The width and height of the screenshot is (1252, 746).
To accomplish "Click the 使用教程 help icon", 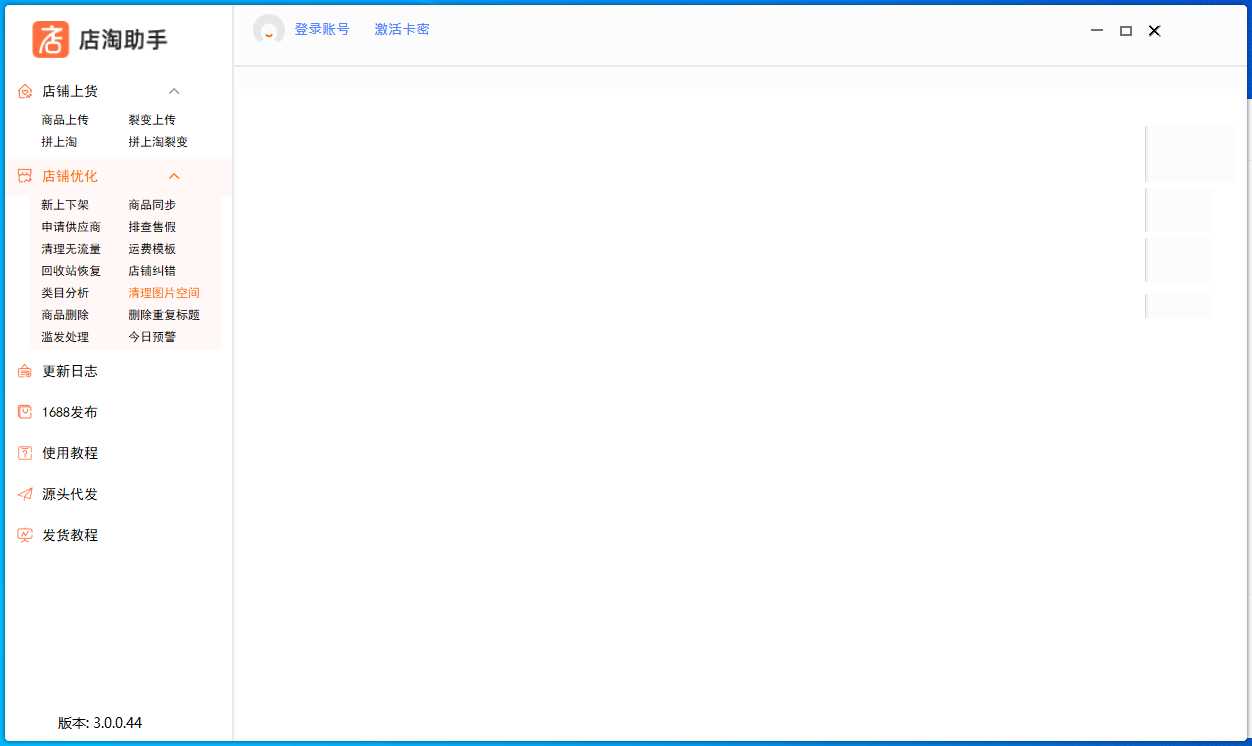I will [x=24, y=453].
